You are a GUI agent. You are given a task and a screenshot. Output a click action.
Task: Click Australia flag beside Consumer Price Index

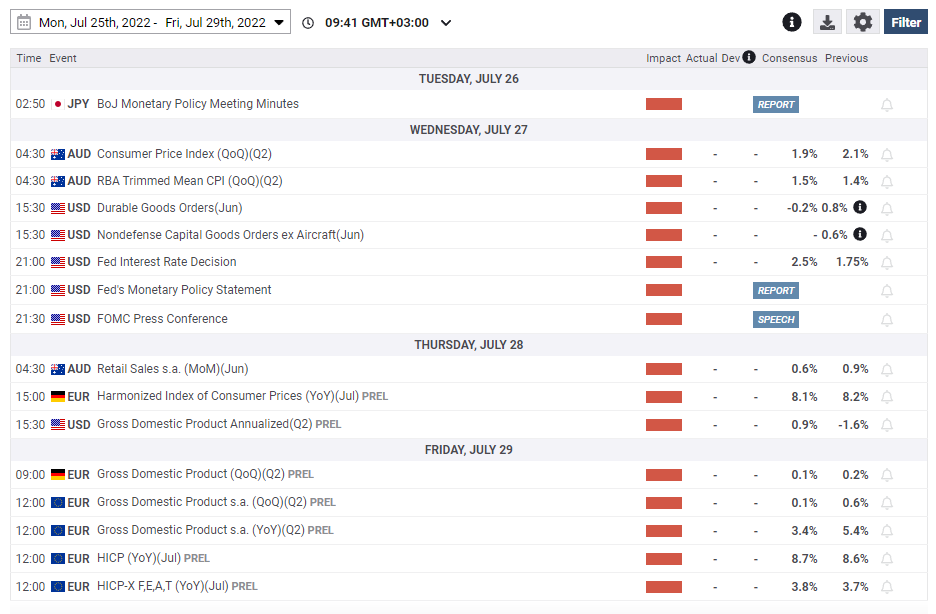pyautogui.click(x=58, y=155)
